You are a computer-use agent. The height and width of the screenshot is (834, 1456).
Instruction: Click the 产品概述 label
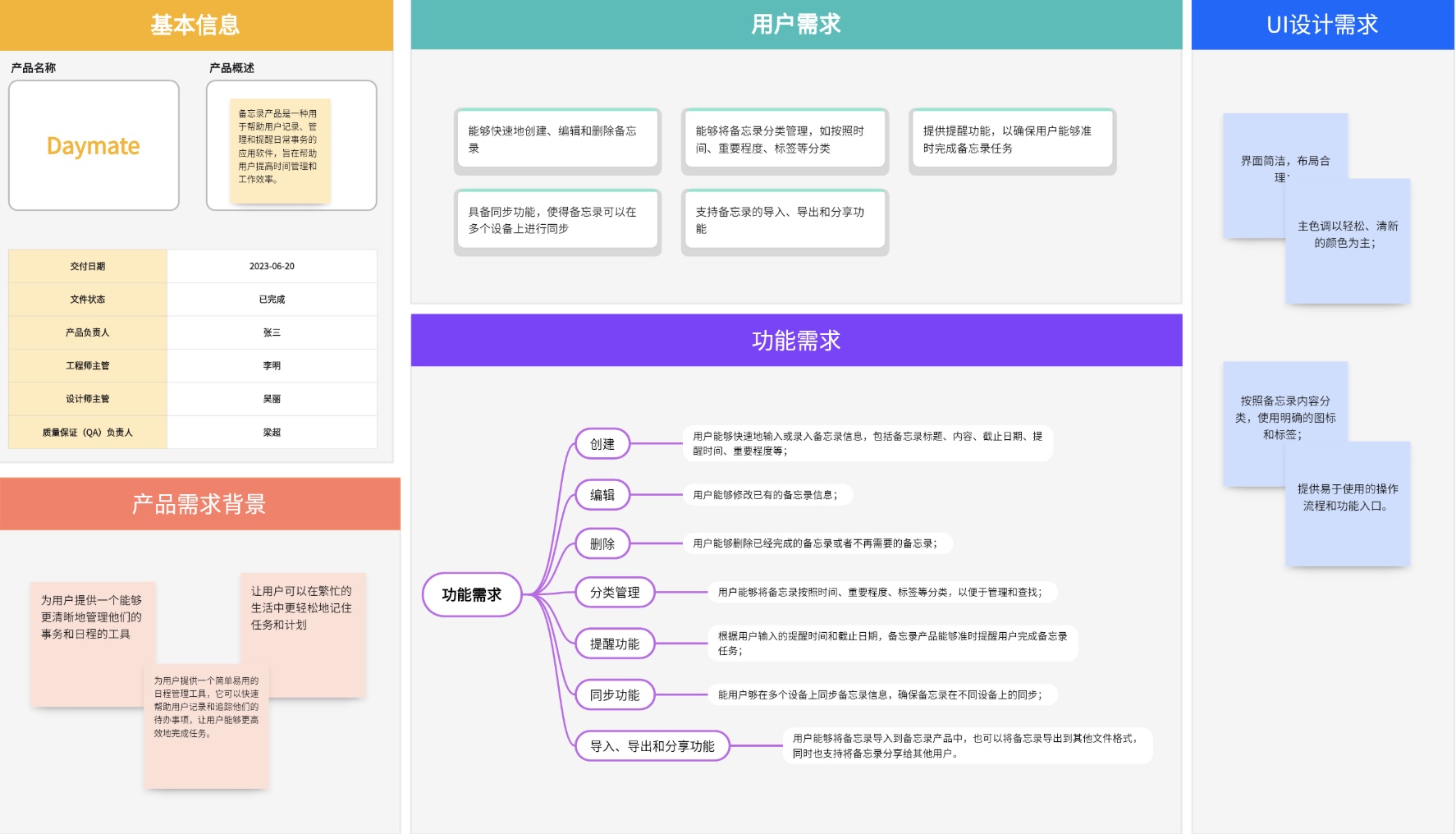click(231, 68)
